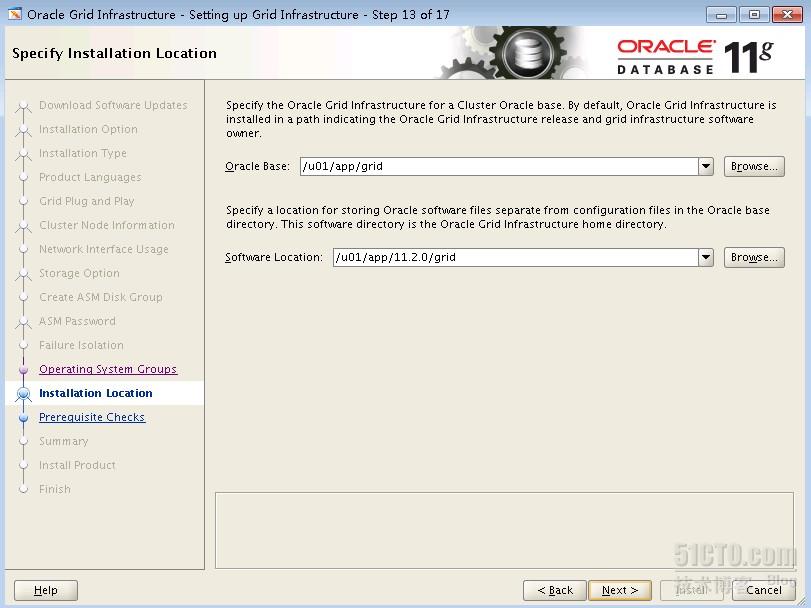Expand the Oracle Base dropdown arrow
Screen dimensions: 811x608
(705, 166)
